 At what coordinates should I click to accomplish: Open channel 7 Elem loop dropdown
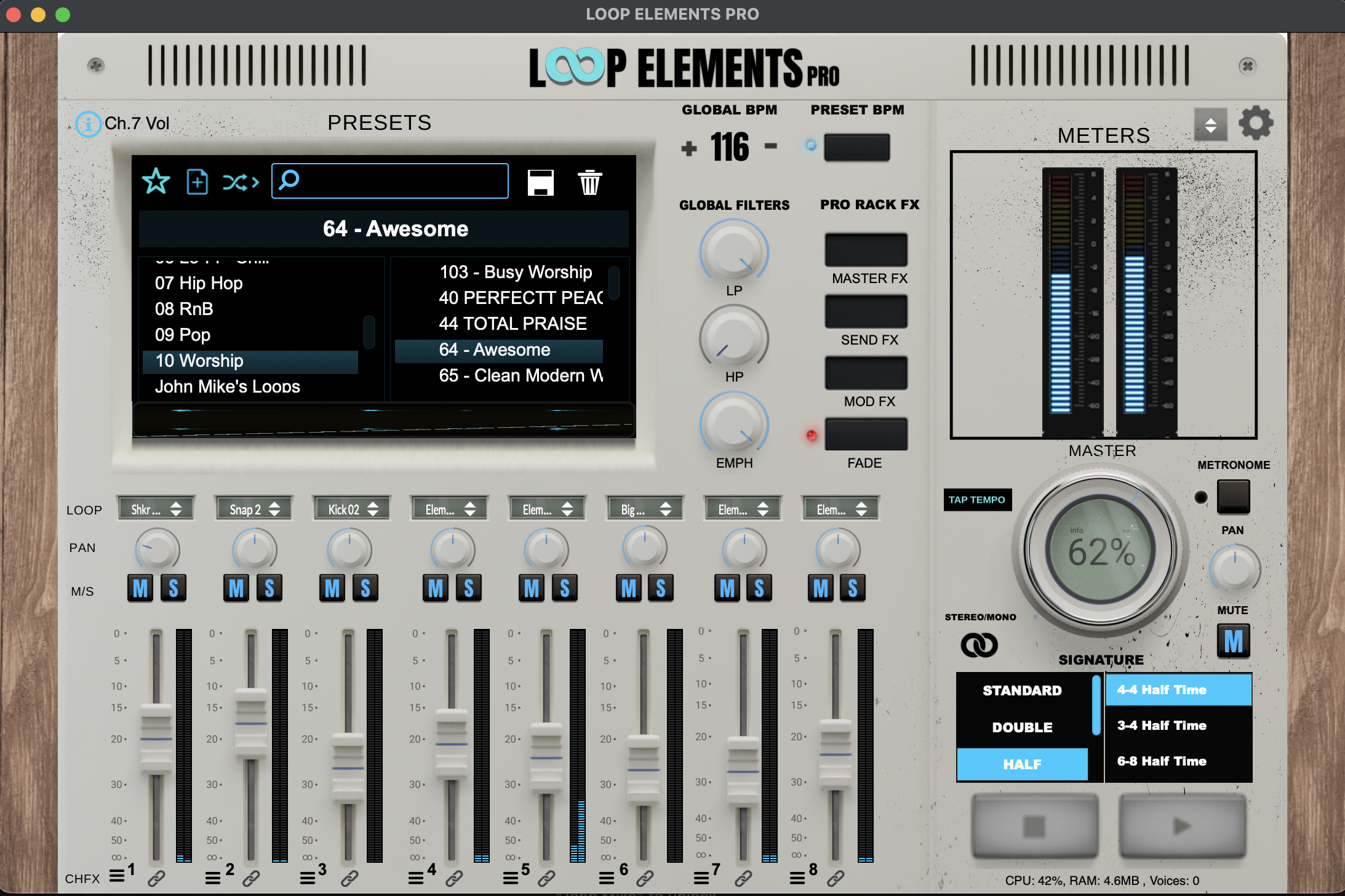(743, 509)
